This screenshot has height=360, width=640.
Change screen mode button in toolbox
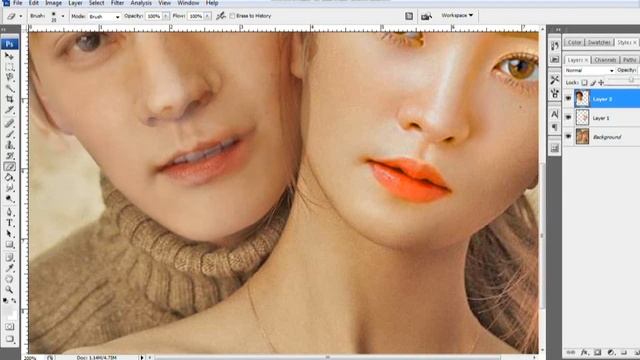point(9,339)
